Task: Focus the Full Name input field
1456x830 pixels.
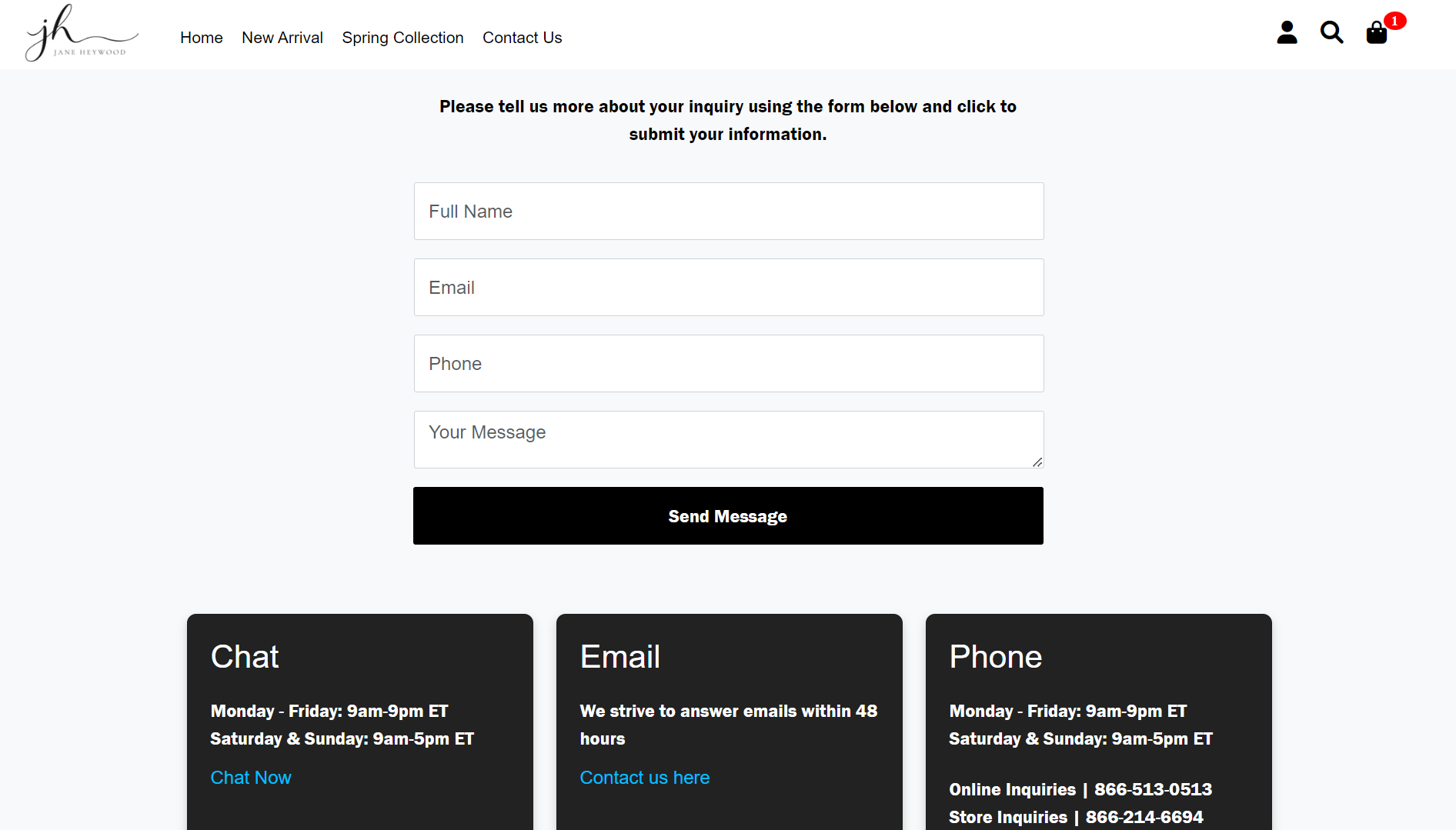Action: tap(728, 211)
